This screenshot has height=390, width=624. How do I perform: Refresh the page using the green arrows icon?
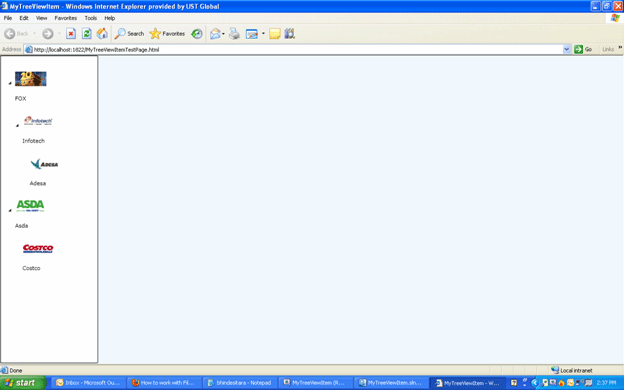coord(86,34)
